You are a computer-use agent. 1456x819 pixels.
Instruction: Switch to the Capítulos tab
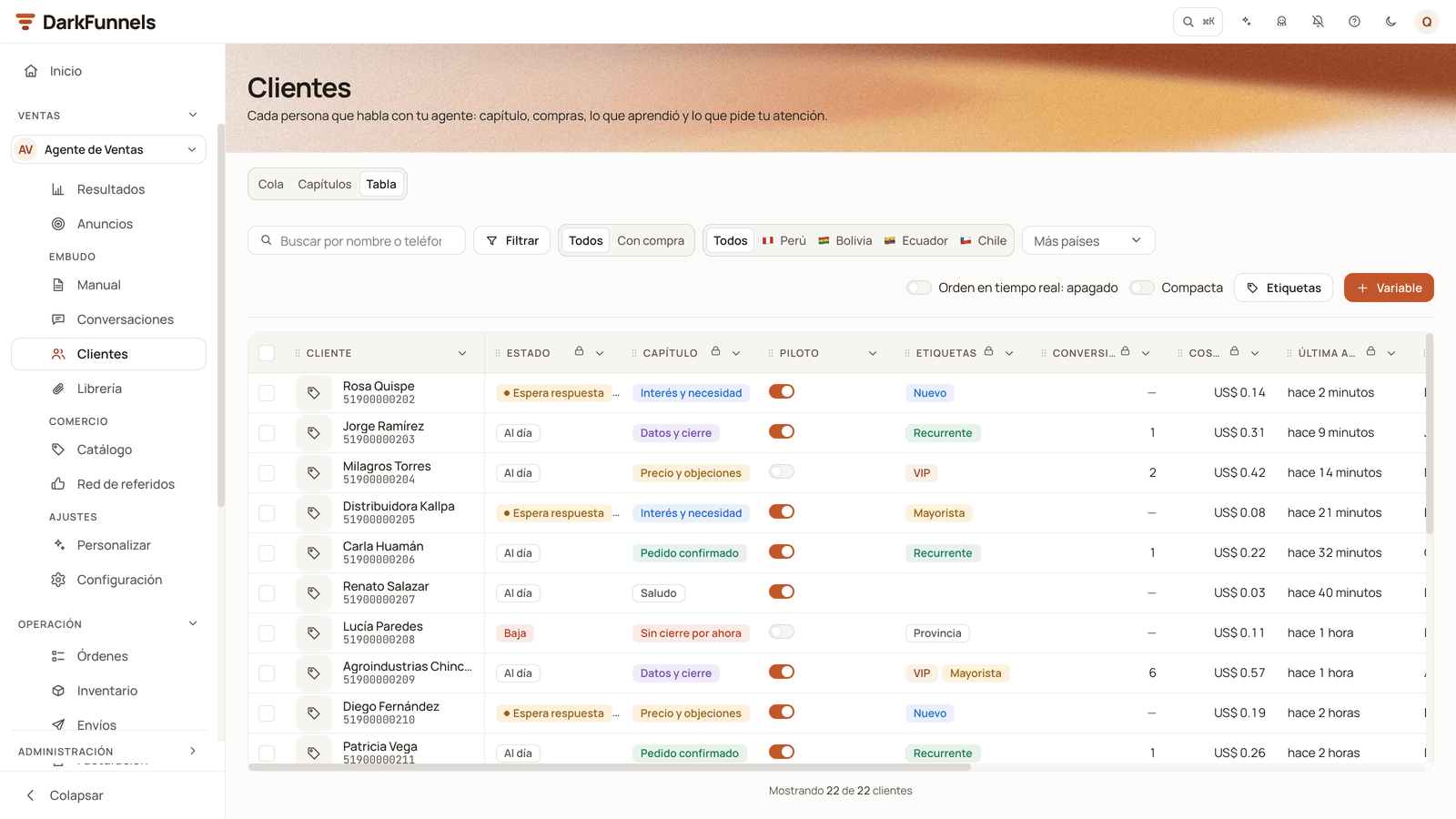pos(324,184)
